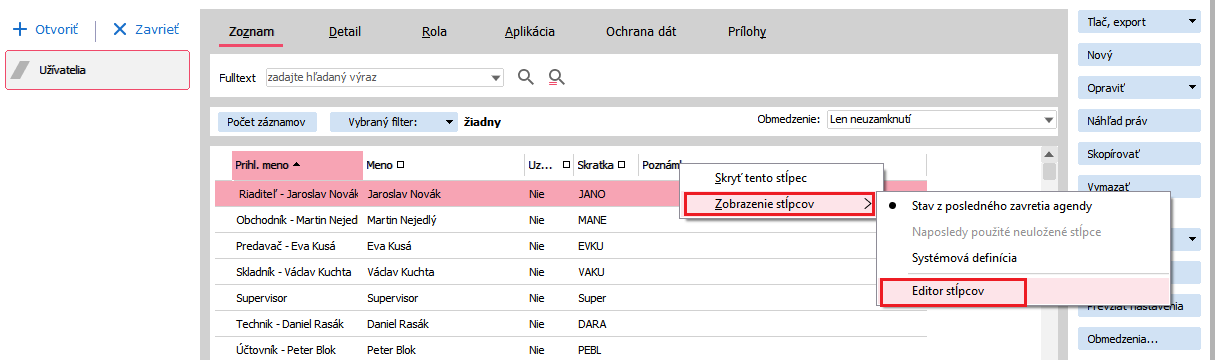The width and height of the screenshot is (1215, 360).
Task: Select the Užívatelia item in left panel
Action: 98,70
